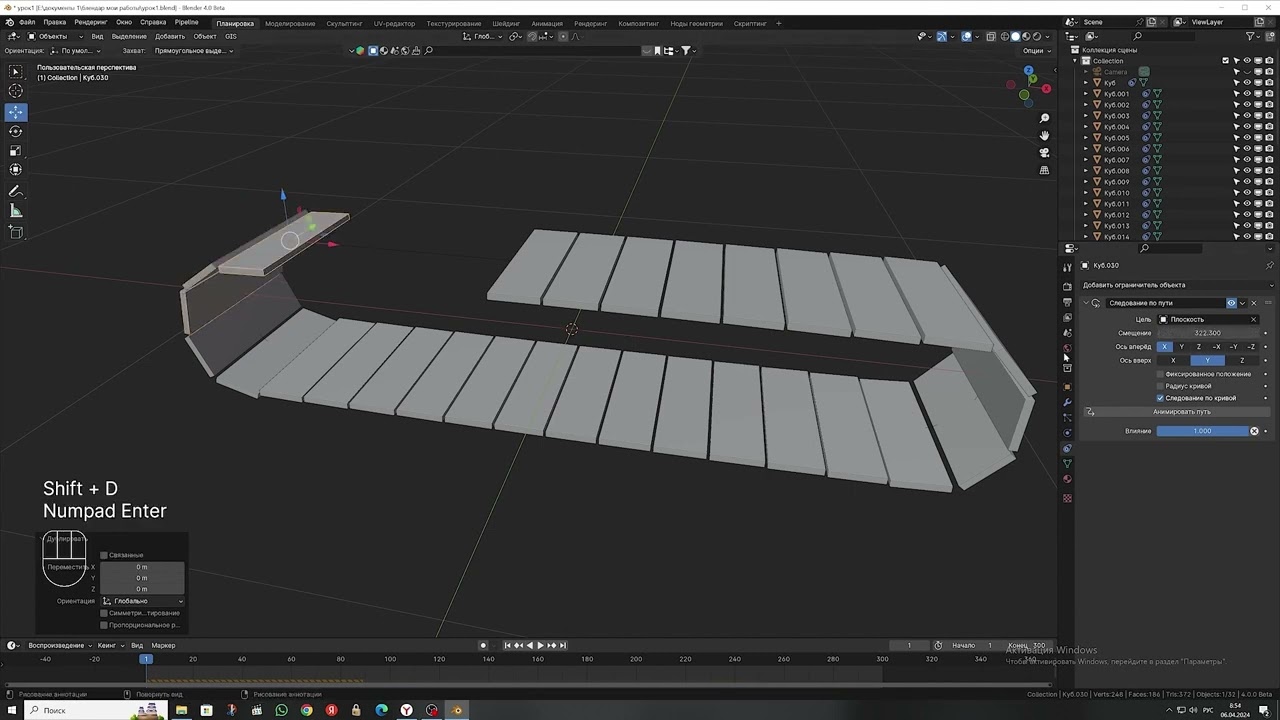The height and width of the screenshot is (720, 1280).
Task: Expand Куб.002 in the outliner
Action: 1086,105
